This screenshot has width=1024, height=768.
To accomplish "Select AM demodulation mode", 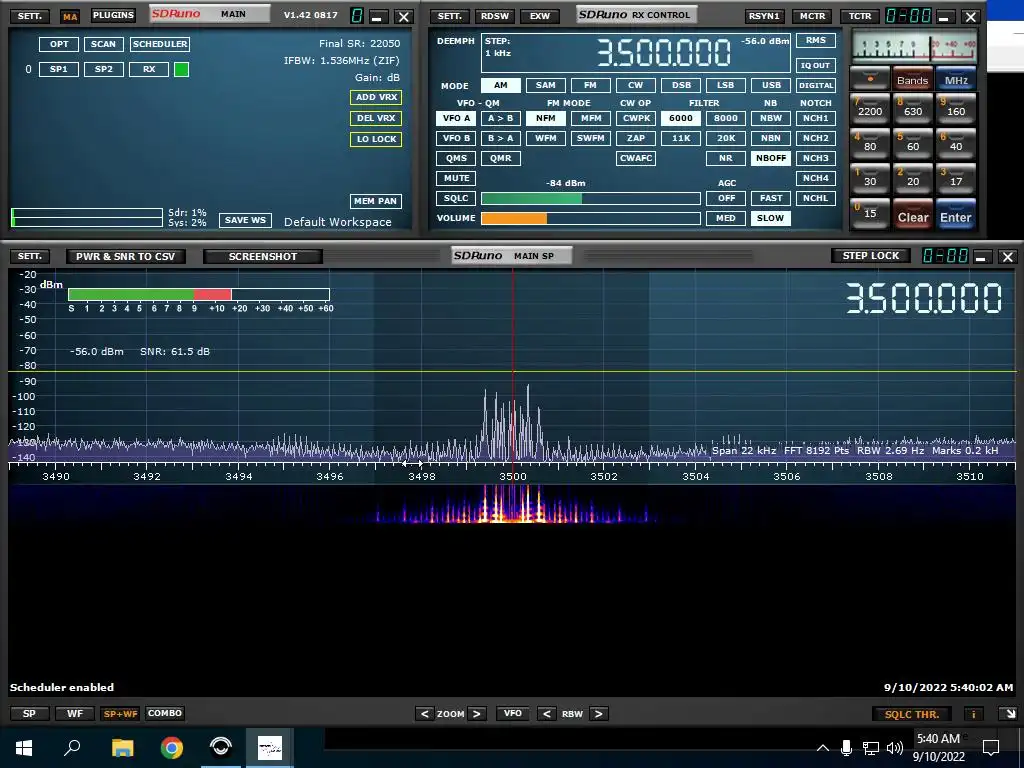I will (x=500, y=85).
